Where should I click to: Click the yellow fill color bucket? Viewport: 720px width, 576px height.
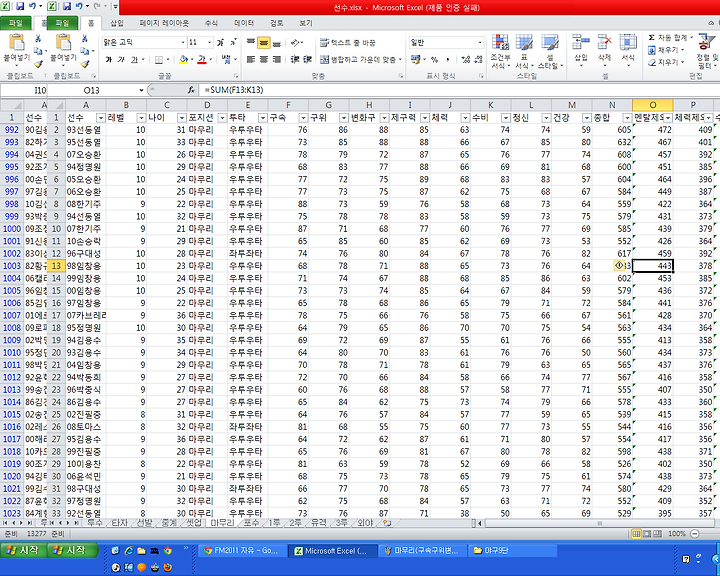(x=183, y=59)
